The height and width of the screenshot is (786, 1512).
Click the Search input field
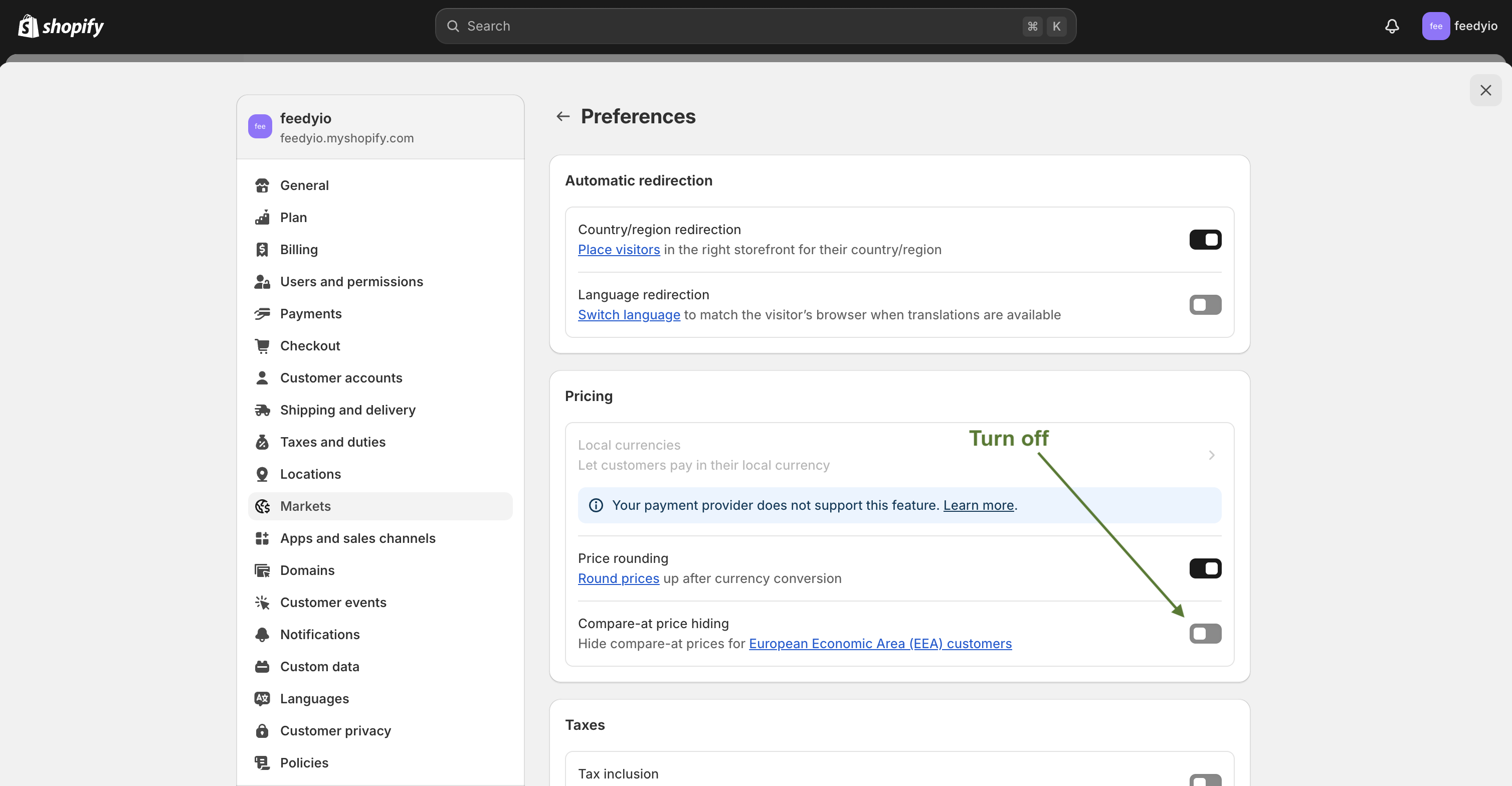[x=755, y=26]
